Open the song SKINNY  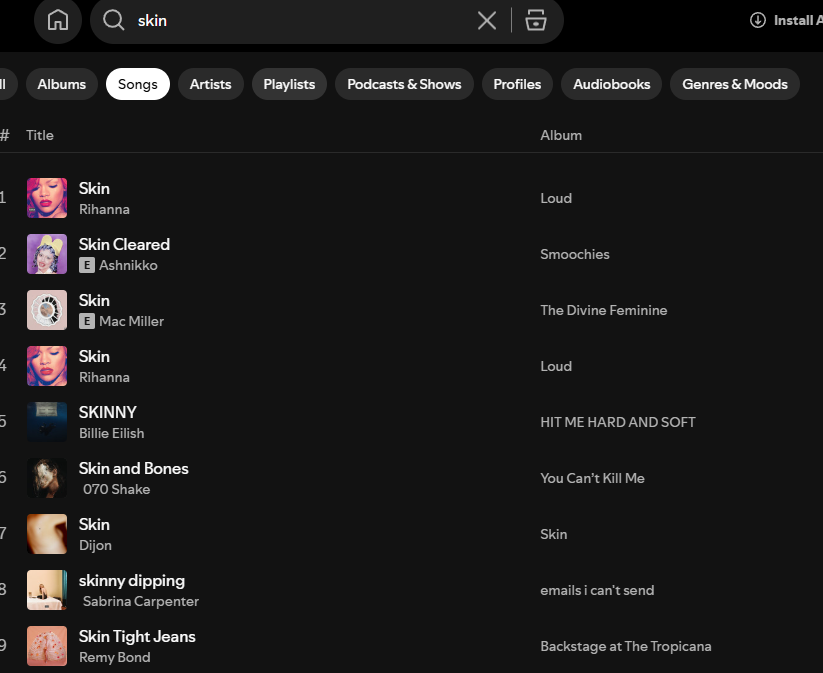coord(108,413)
